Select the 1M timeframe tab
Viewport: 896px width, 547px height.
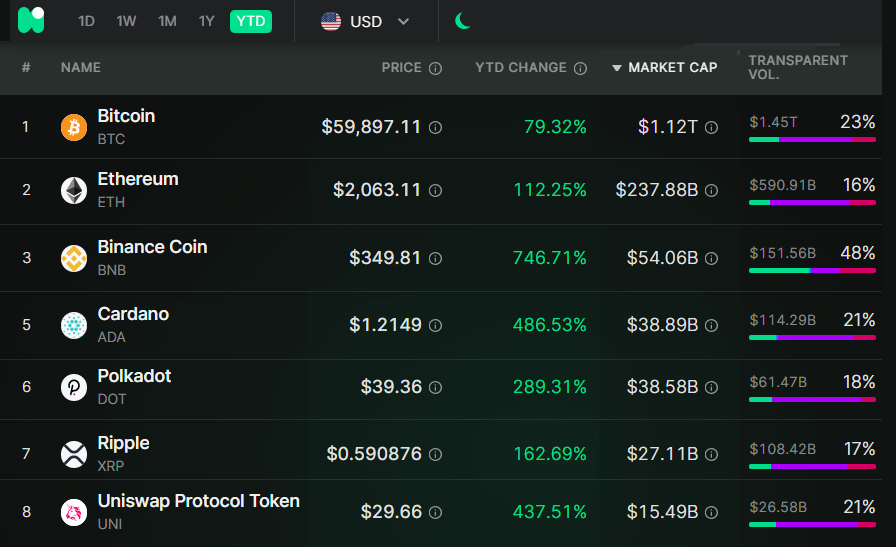pyautogui.click(x=167, y=21)
